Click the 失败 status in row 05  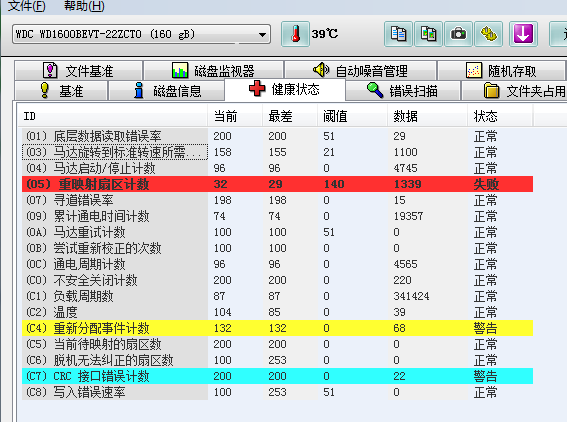486,184
